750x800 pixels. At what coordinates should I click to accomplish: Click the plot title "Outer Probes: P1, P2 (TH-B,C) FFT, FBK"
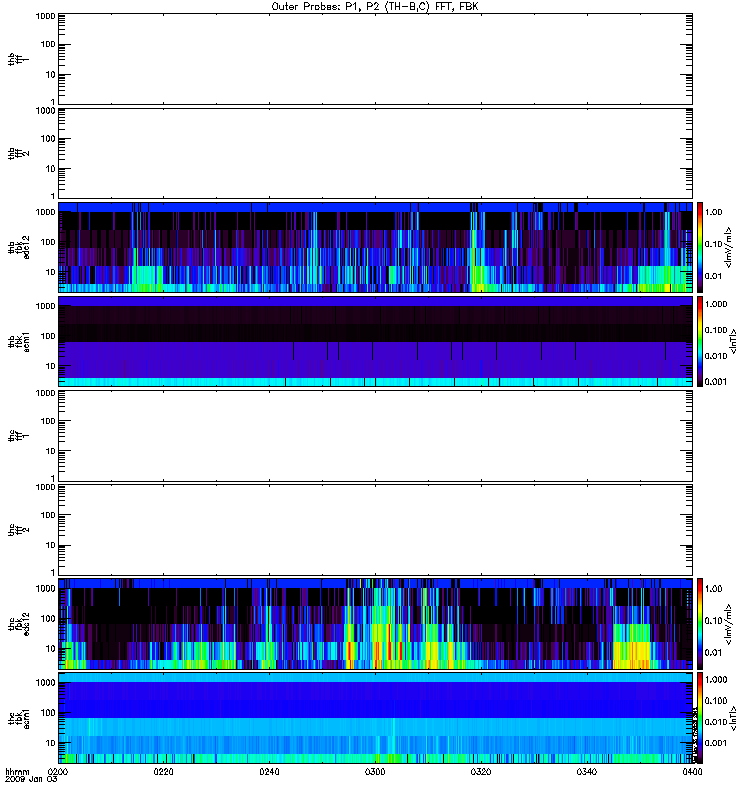tap(374, 7)
